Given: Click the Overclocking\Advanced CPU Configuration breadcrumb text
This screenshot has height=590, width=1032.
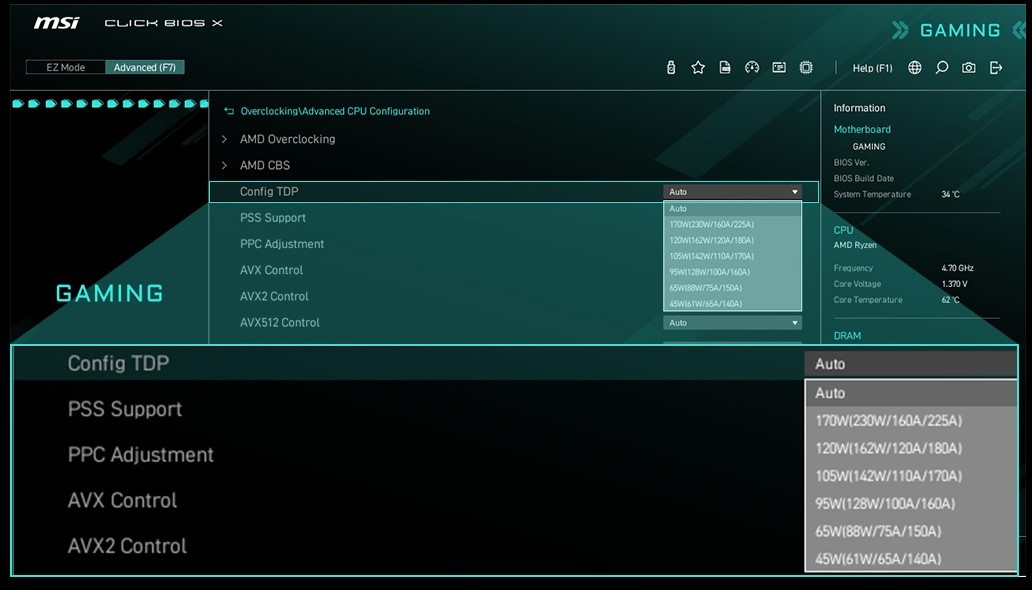Looking at the screenshot, I should coord(335,111).
